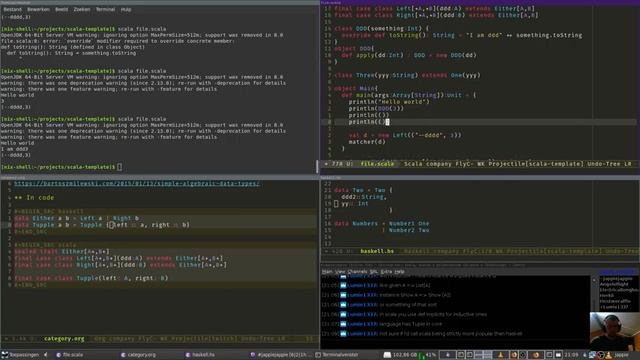Click the 'data Either a b' Haskell line
Image resolution: width=640 pixels, height=360 pixels.
[77, 218]
